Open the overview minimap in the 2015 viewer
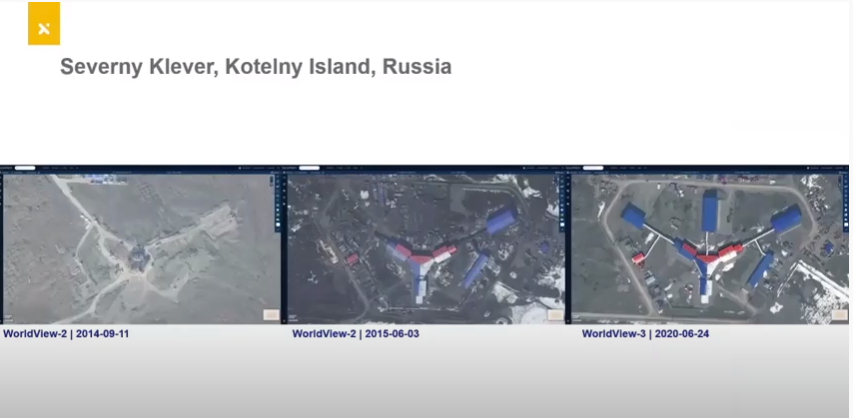853x418 pixels. [x=554, y=314]
